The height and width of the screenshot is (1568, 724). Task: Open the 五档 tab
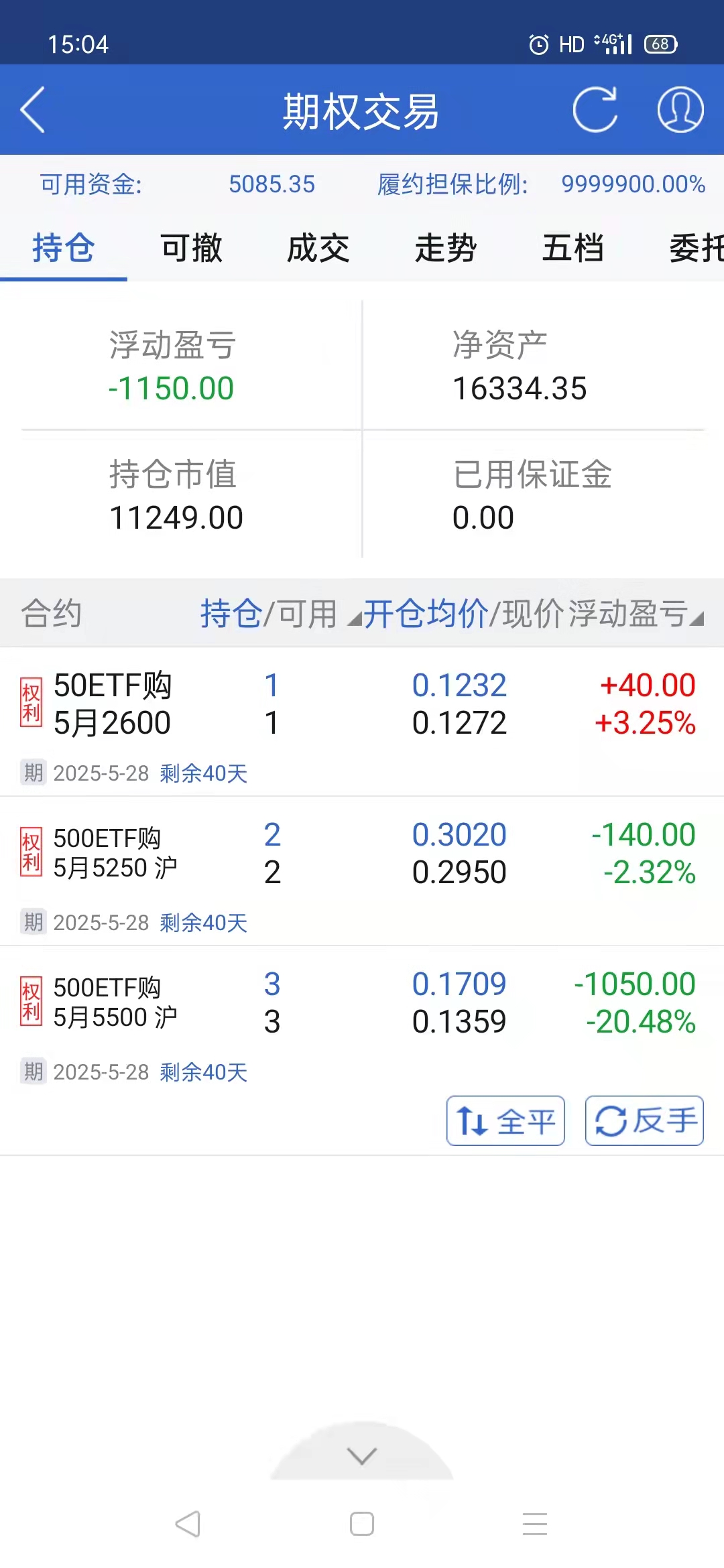coord(573,249)
